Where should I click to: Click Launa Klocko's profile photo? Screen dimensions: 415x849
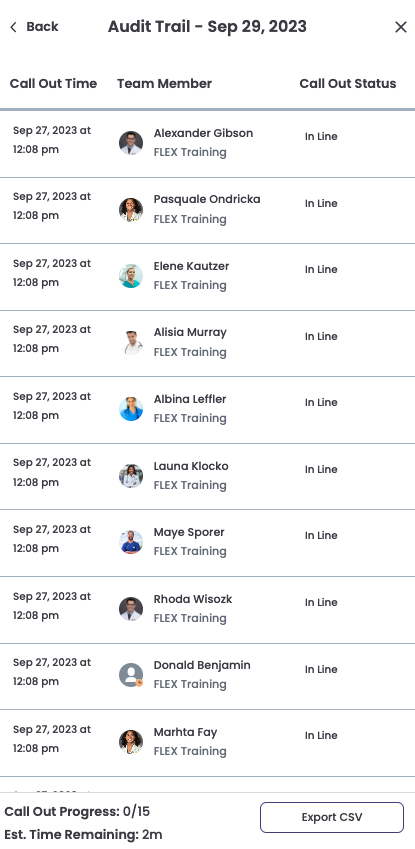click(x=131, y=476)
